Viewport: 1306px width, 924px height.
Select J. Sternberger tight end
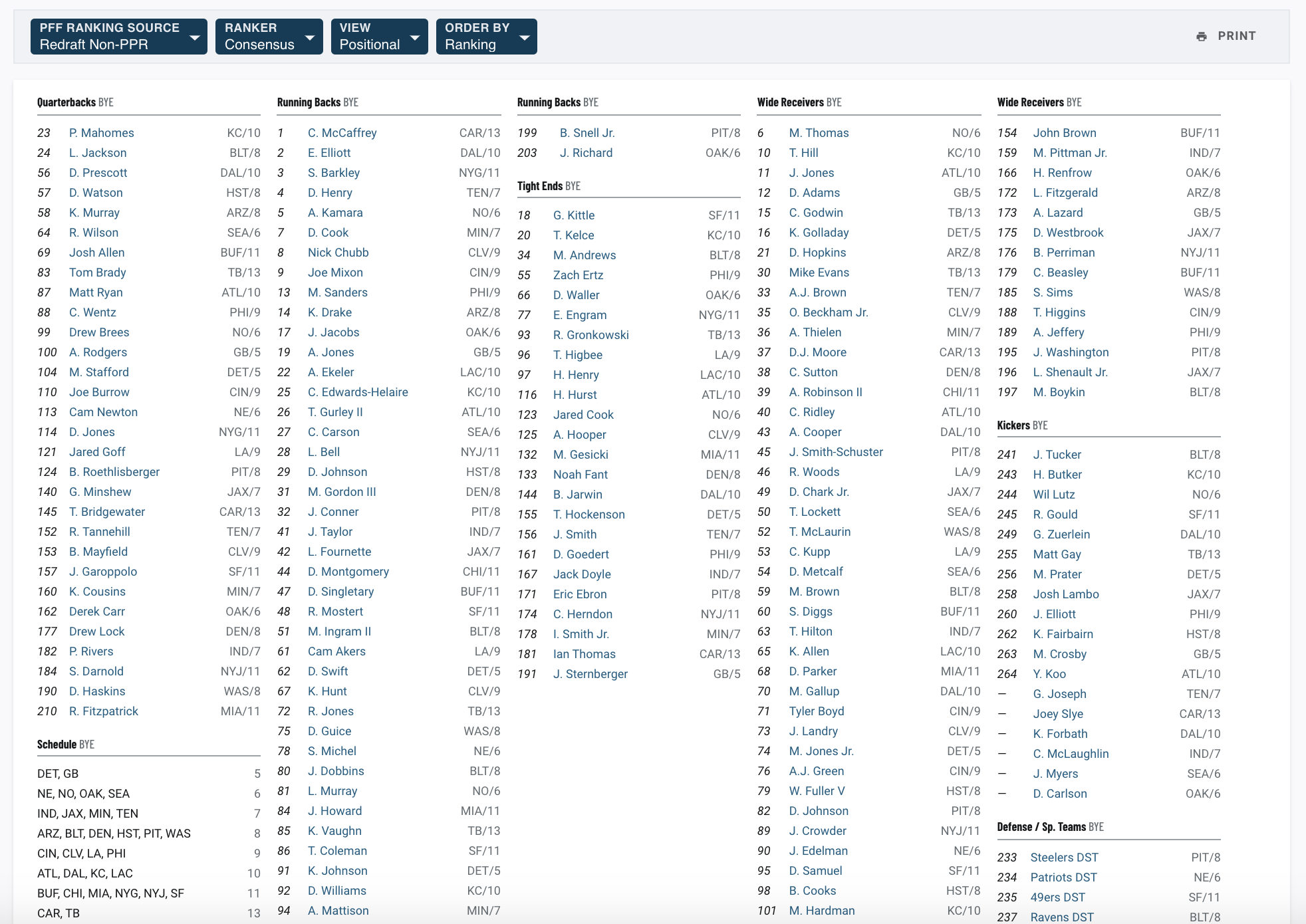pos(590,674)
